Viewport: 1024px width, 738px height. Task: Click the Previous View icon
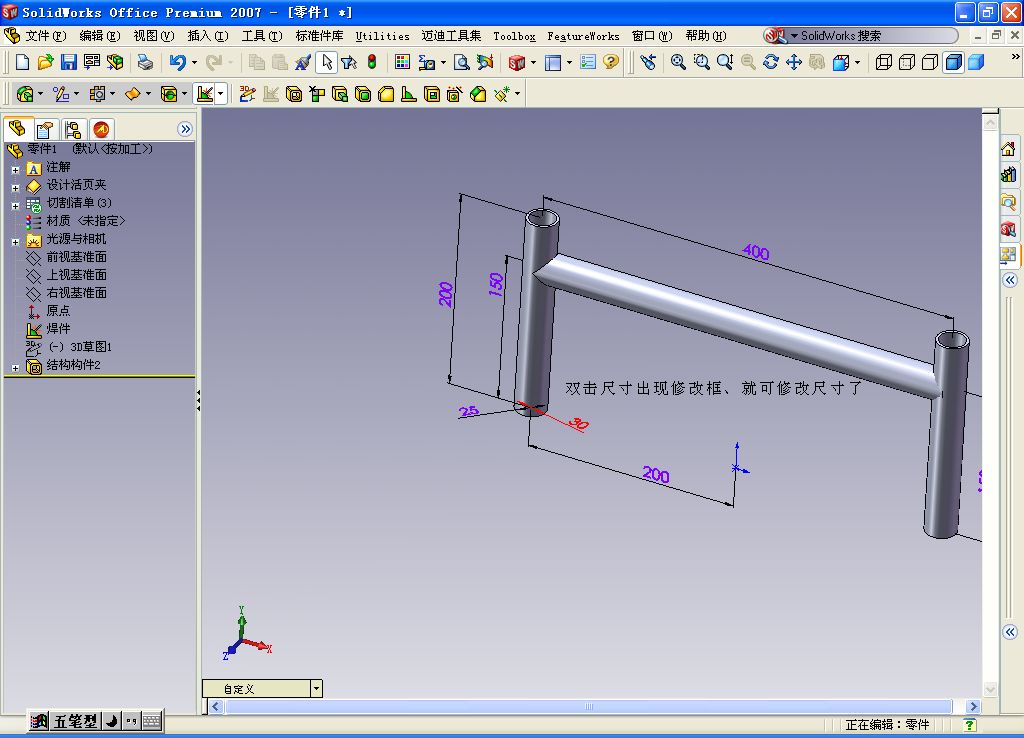tap(648, 62)
